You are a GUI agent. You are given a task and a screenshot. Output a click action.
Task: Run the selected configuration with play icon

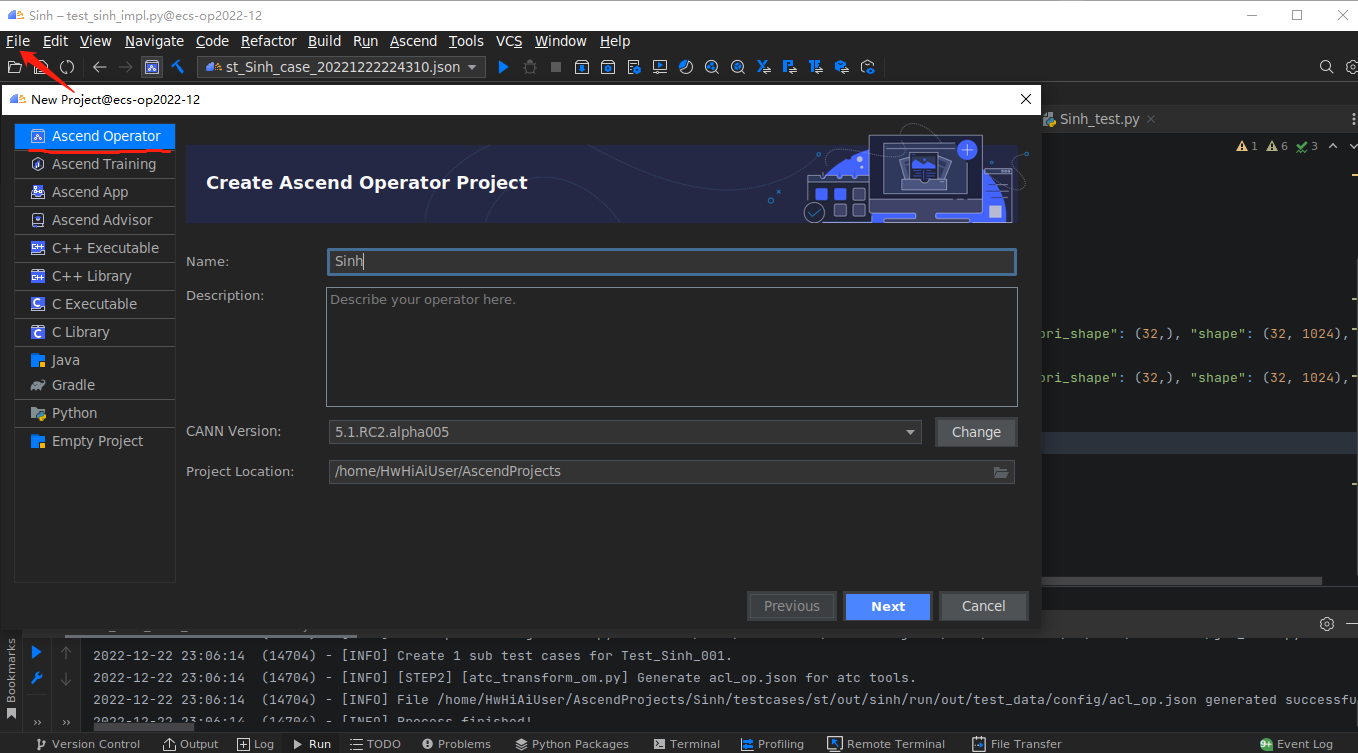click(x=503, y=67)
